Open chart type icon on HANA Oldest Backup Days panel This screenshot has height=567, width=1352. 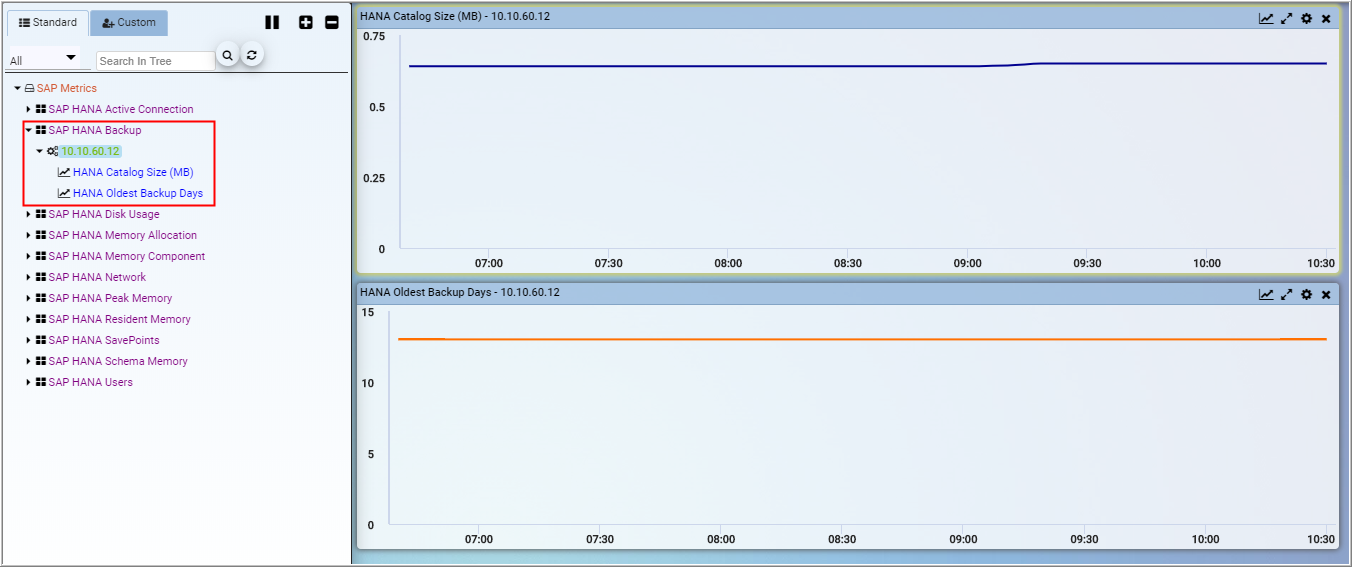1266,294
